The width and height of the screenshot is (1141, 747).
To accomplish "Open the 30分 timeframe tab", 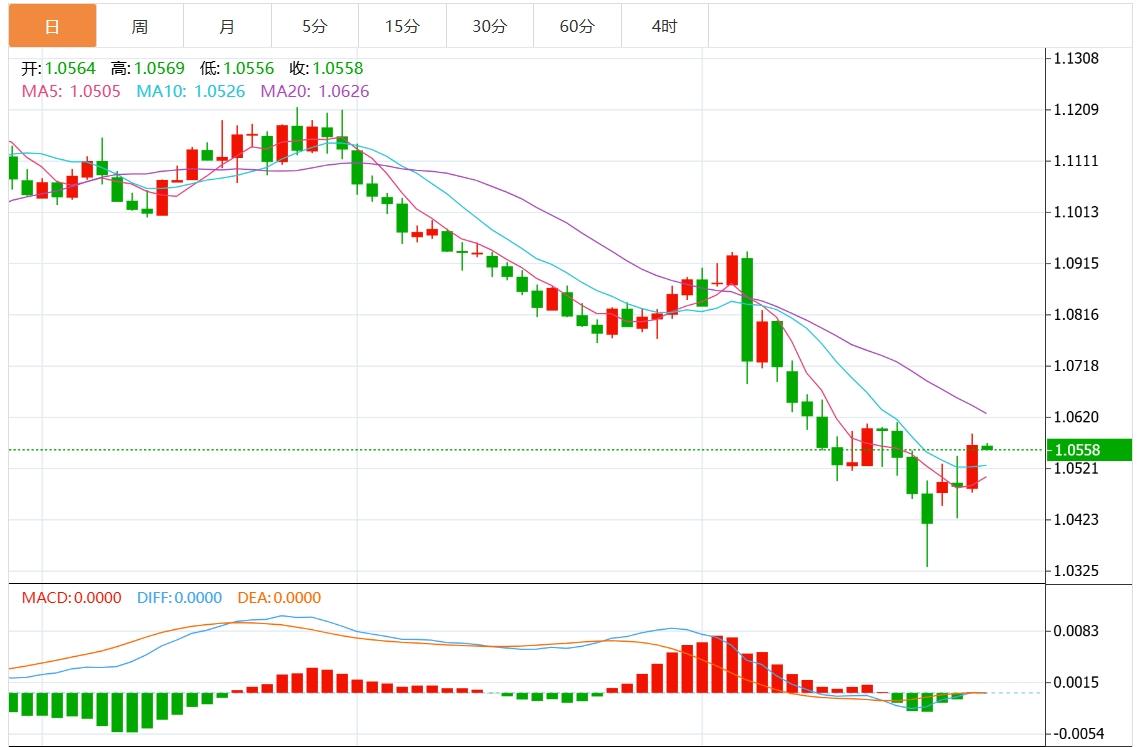I will tap(489, 26).
